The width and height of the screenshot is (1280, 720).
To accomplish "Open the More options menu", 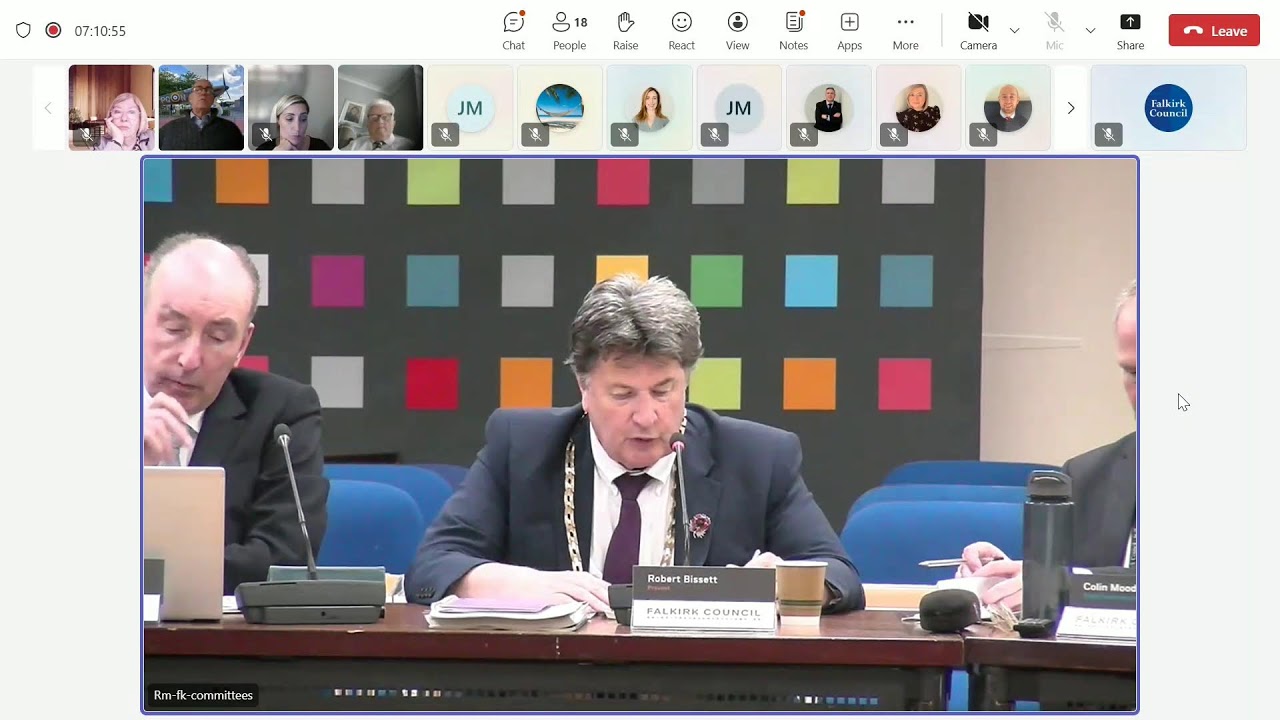I will point(906,31).
